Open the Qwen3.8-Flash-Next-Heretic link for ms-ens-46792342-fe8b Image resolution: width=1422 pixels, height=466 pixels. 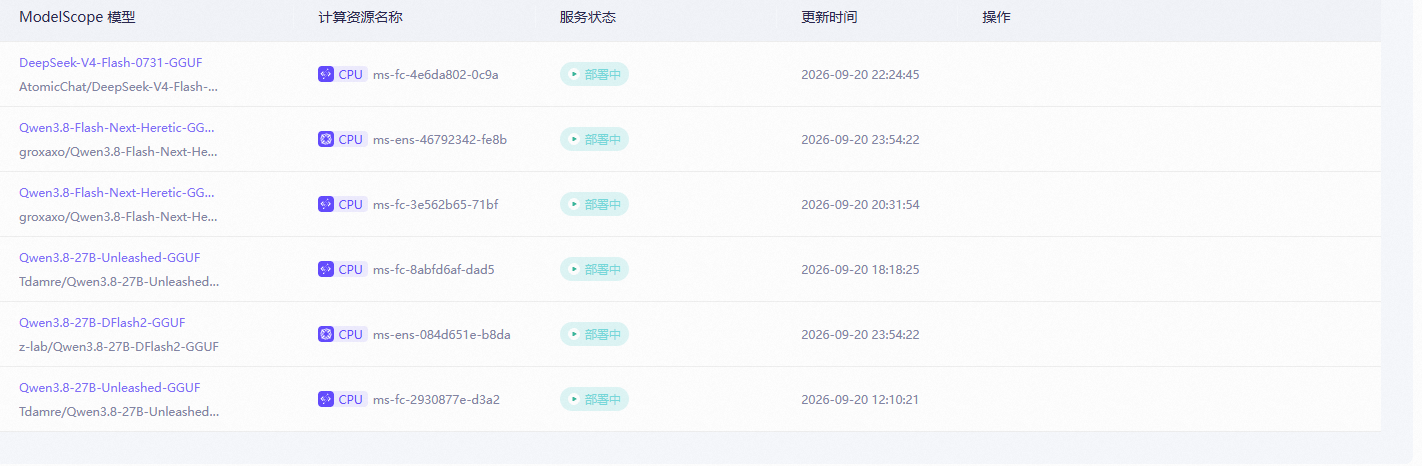(x=117, y=127)
